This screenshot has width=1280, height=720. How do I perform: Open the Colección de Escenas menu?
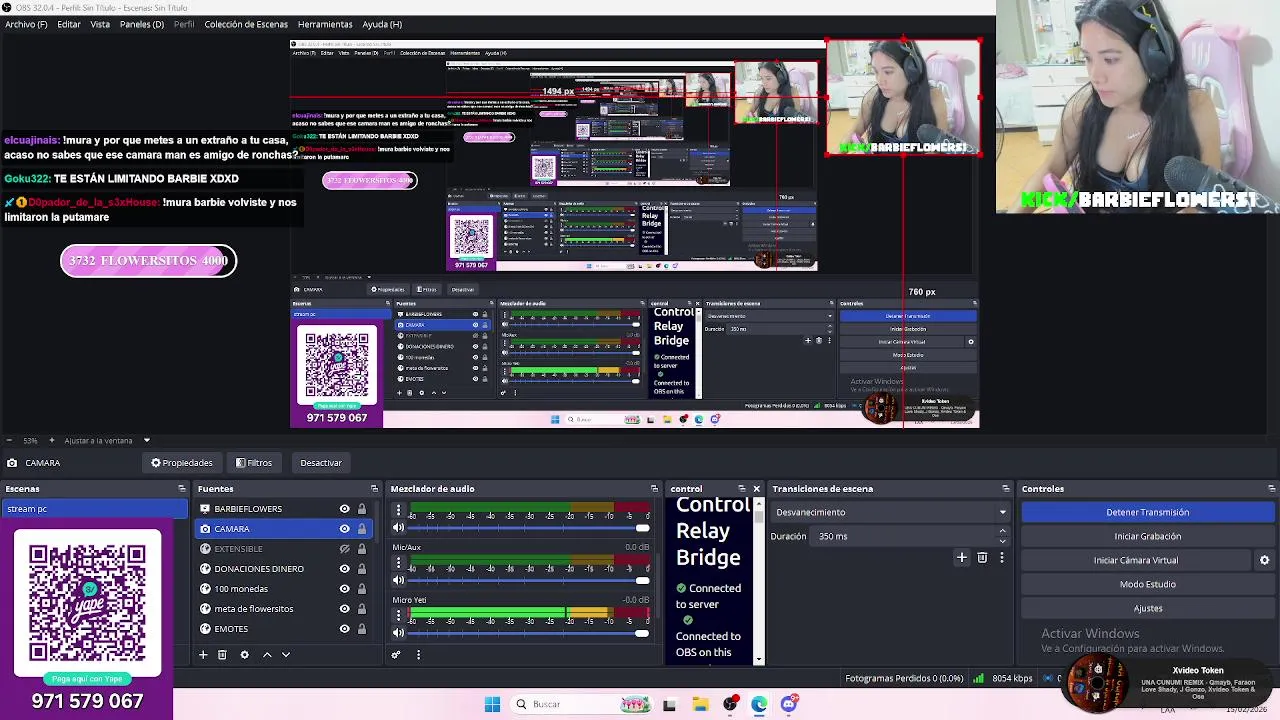(246, 24)
